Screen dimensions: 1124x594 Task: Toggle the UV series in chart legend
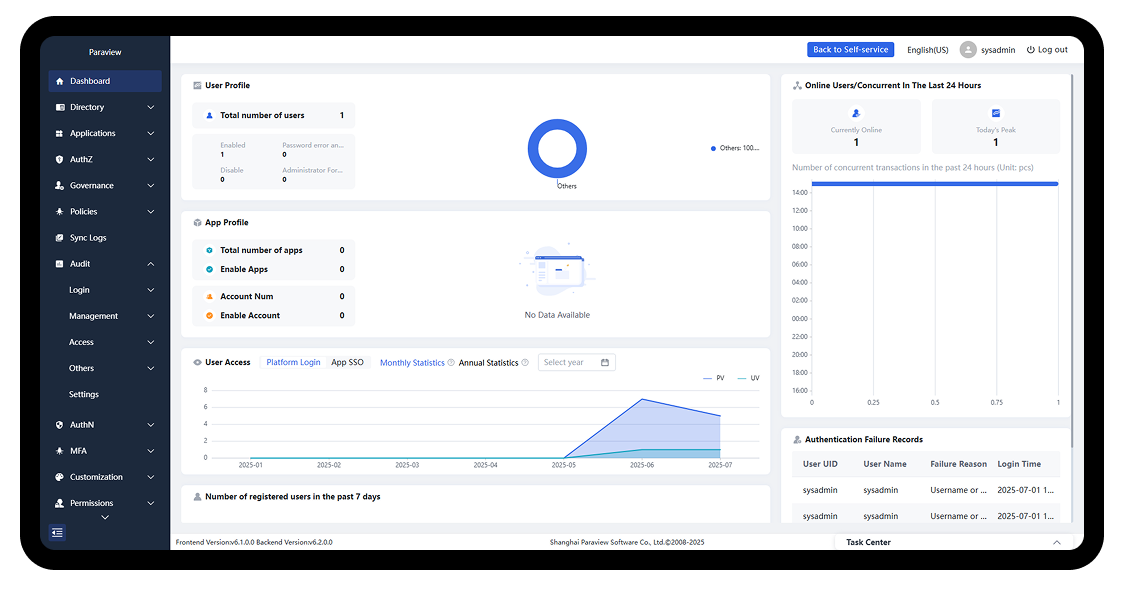(x=748, y=378)
